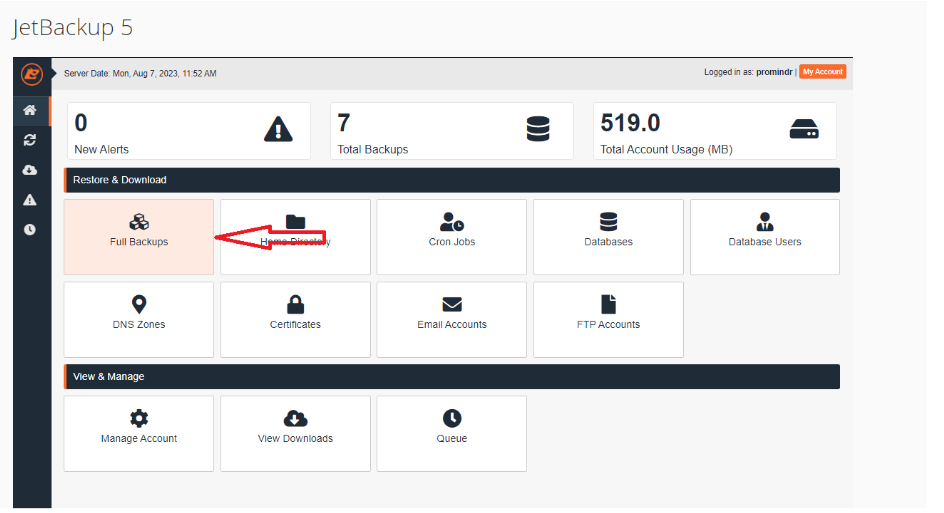Open the Home icon in the sidebar
This screenshot has width=944, height=513.
click(30, 110)
